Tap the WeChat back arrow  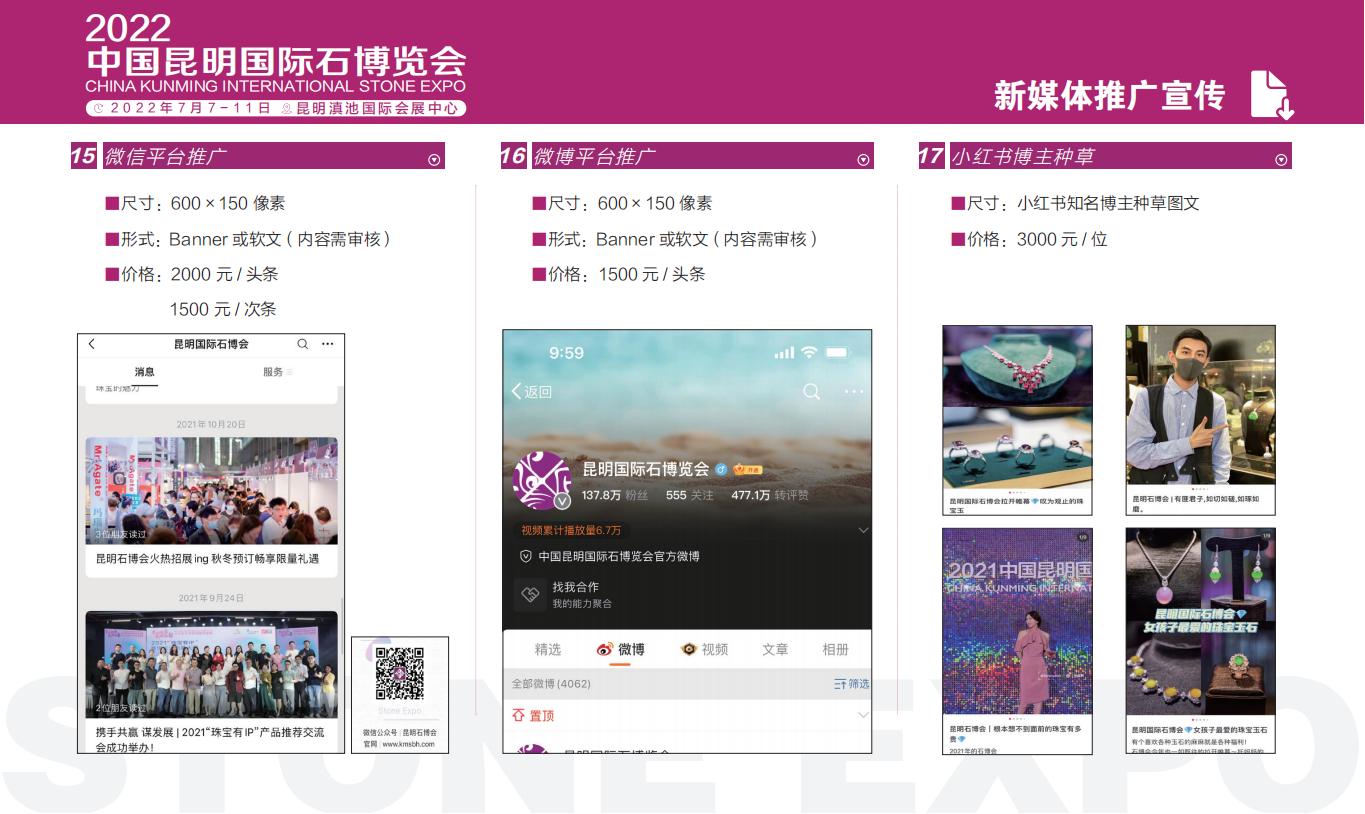click(92, 344)
